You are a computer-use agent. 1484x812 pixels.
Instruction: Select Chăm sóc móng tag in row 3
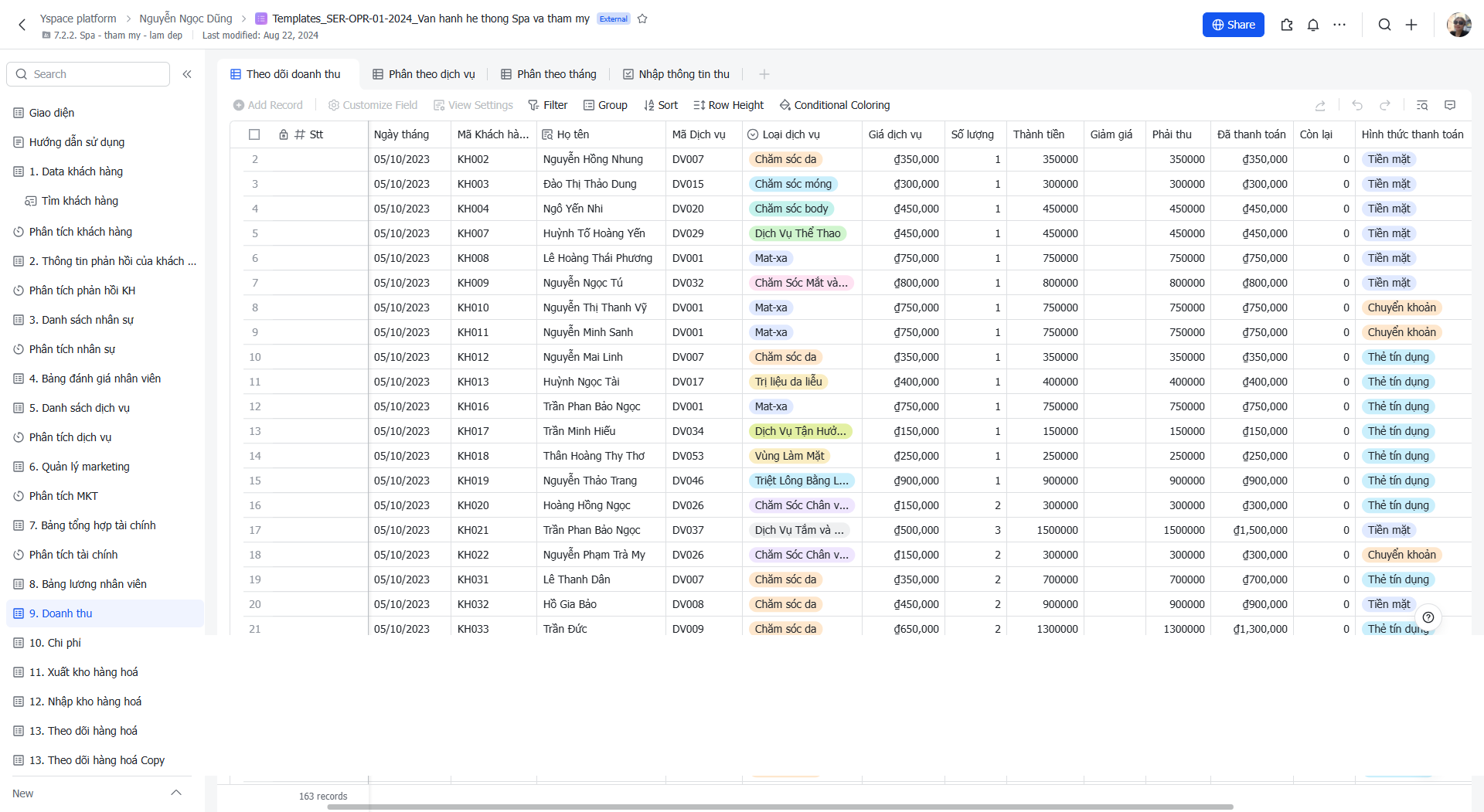coord(793,184)
